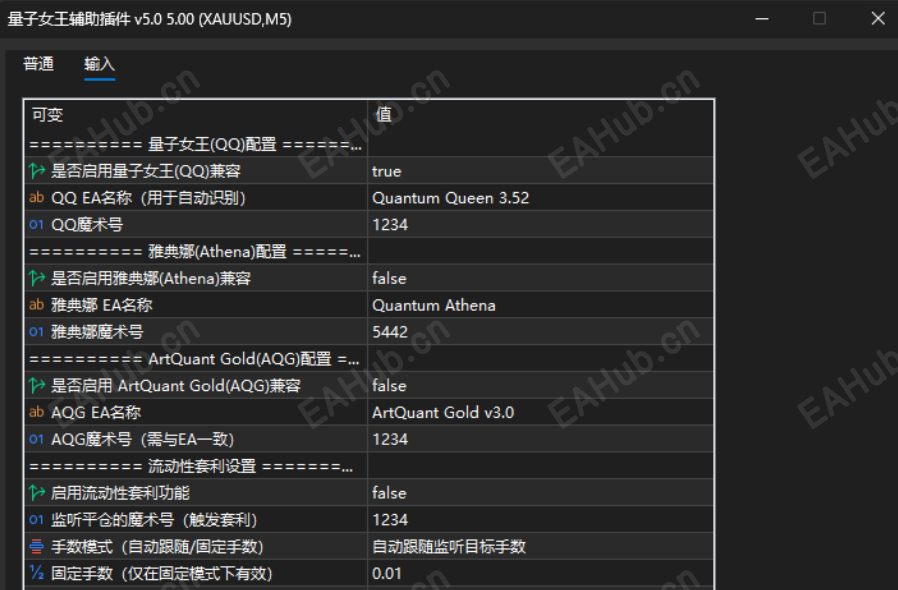Open the 自动跟随监听目标手数 dropdown value
This screenshot has width=898, height=590.
coord(540,546)
